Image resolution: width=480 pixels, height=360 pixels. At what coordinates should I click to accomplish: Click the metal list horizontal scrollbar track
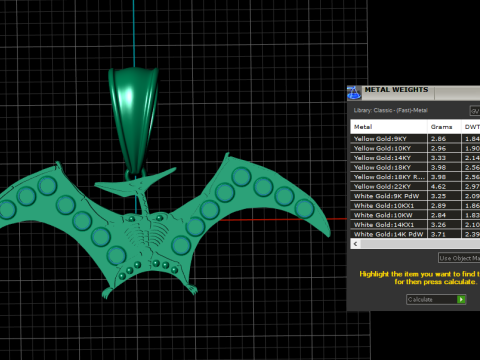coord(420,244)
